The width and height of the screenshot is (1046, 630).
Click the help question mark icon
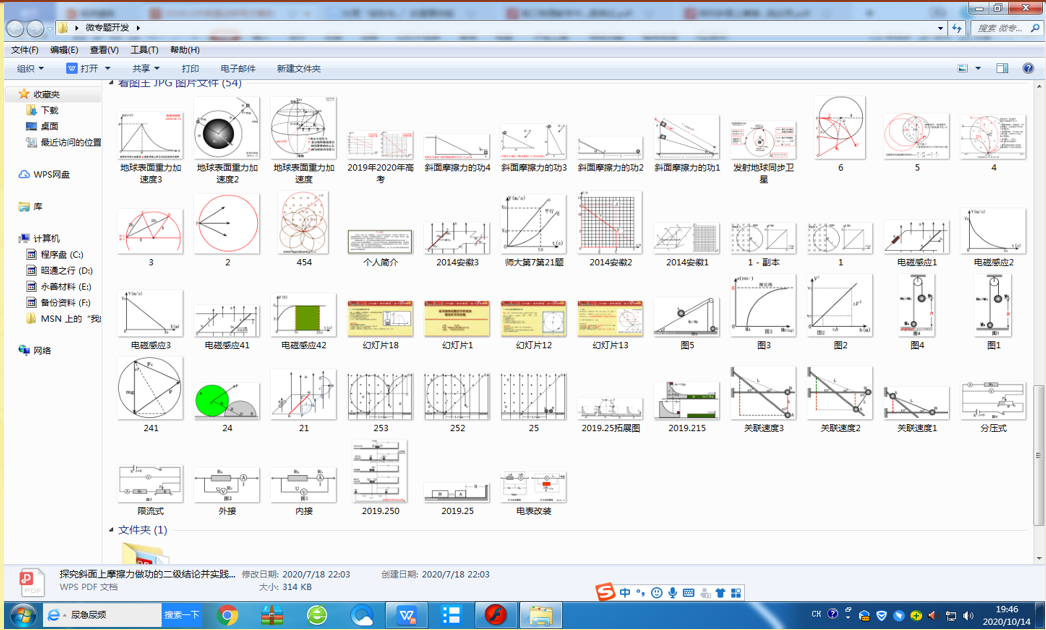click(x=1027, y=69)
